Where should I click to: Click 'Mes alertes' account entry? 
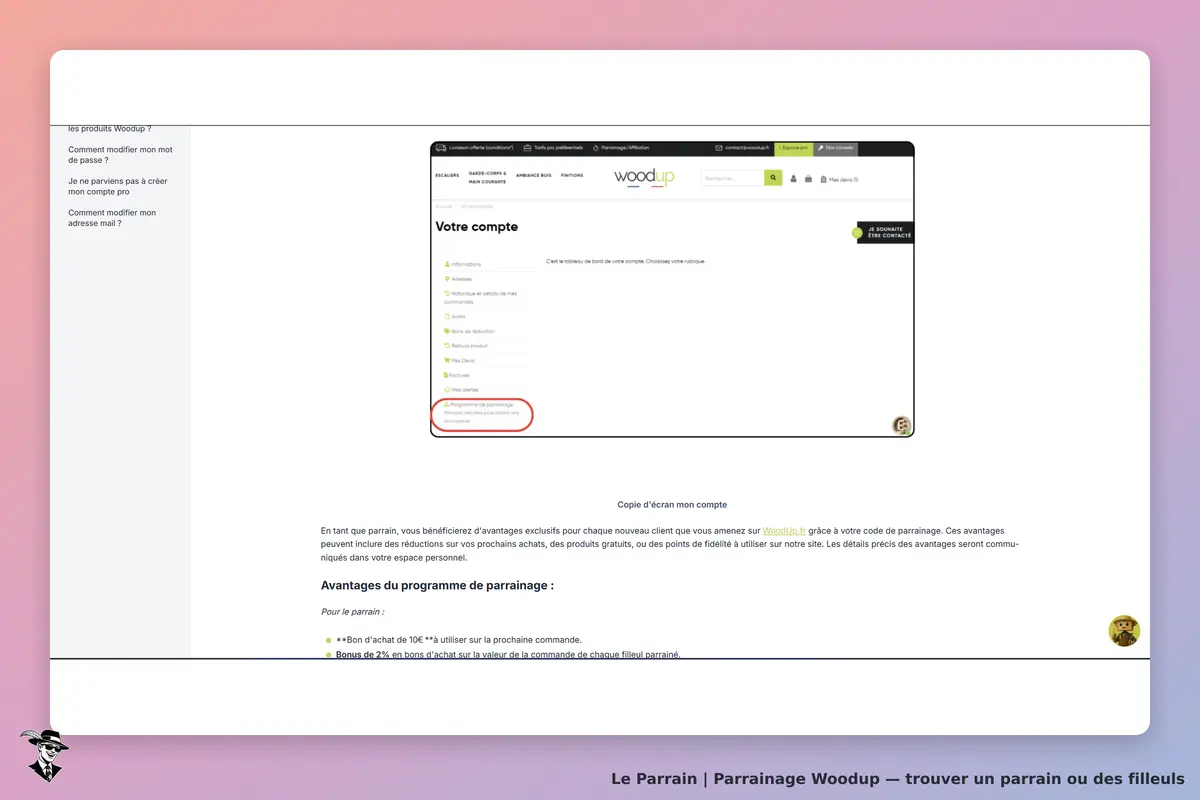(x=461, y=390)
